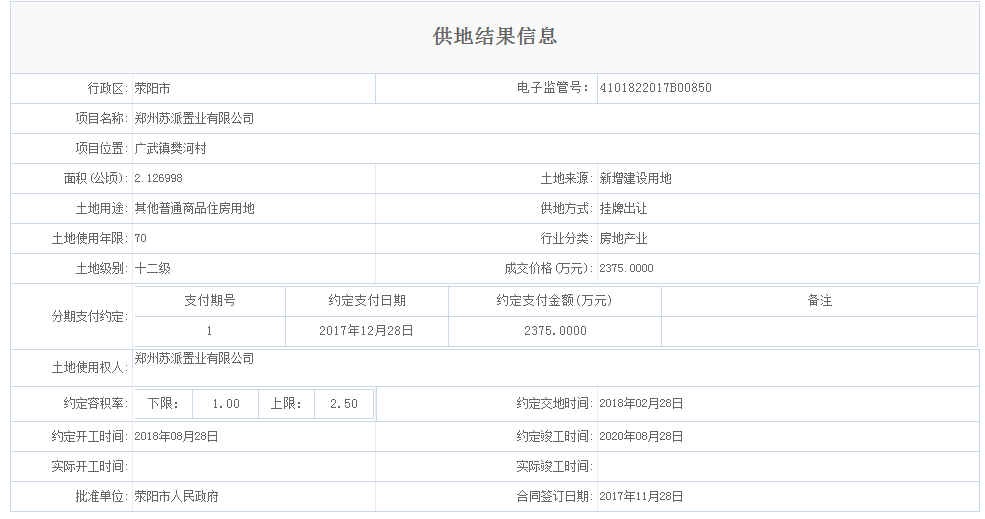Image resolution: width=985 pixels, height=519 pixels.
Task: Click the 土地使用权人 field label
Action: point(90,368)
